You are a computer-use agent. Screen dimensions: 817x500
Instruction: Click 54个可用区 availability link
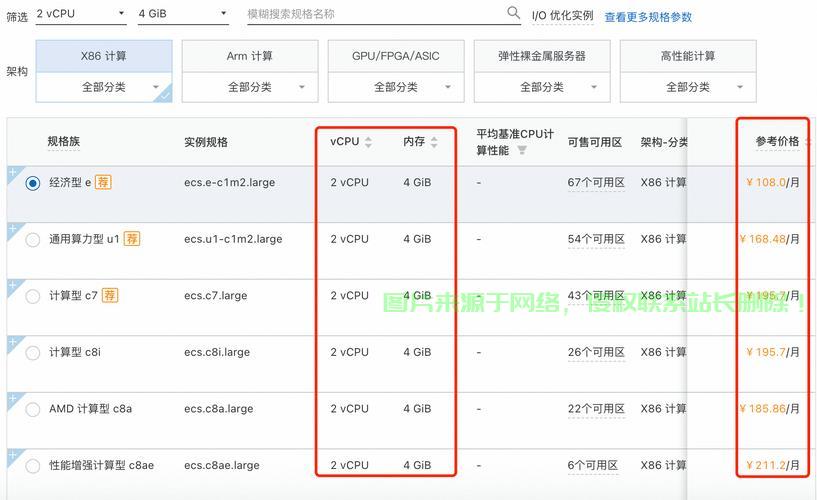coord(596,240)
